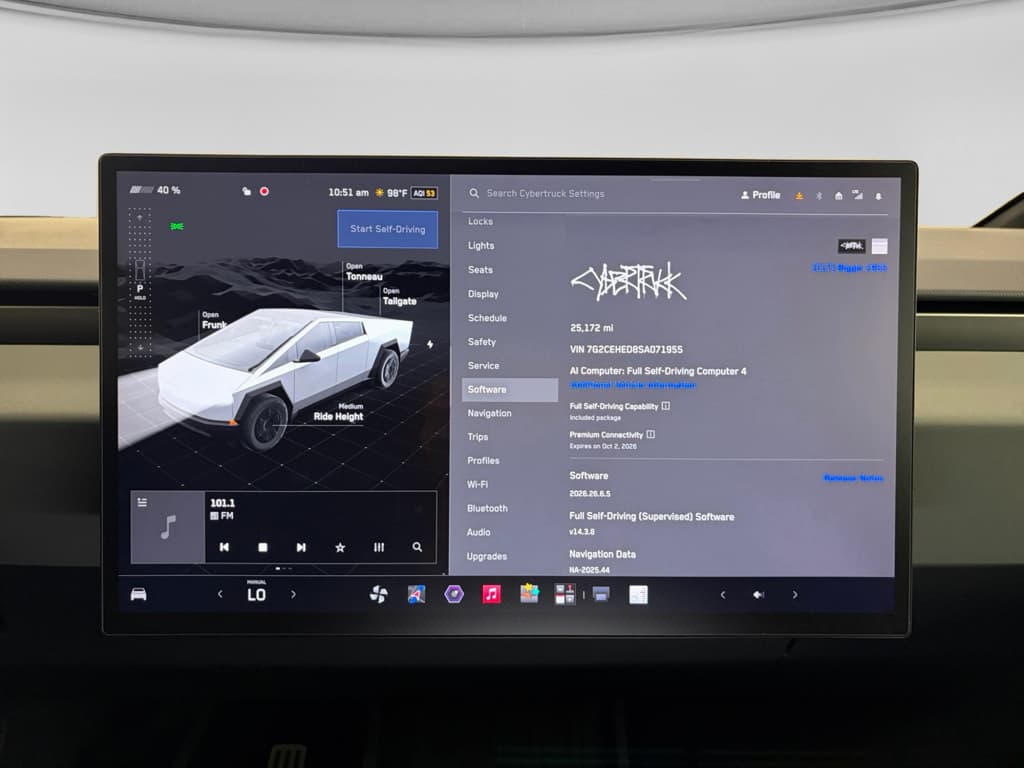Tap the HomeLink house icon
Image resolution: width=1024 pixels, height=768 pixels.
click(x=839, y=195)
